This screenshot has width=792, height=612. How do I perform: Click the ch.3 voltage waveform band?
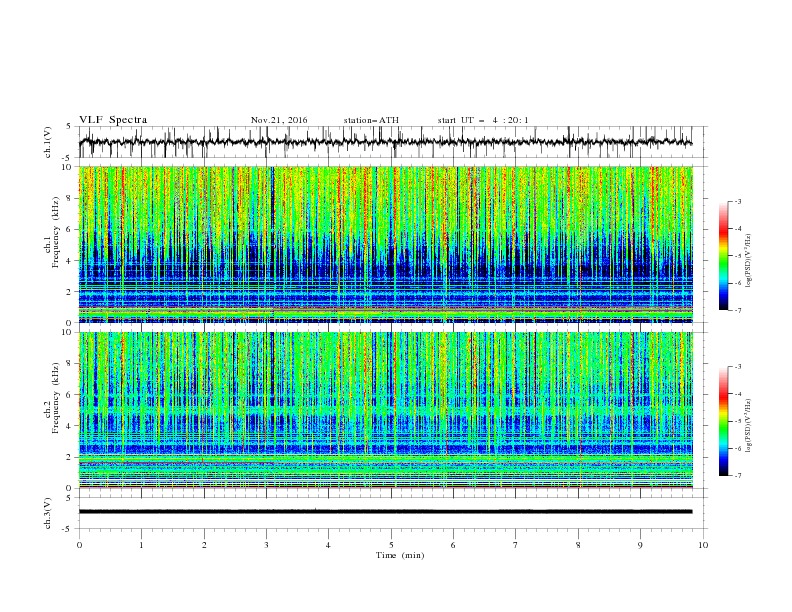[385, 512]
